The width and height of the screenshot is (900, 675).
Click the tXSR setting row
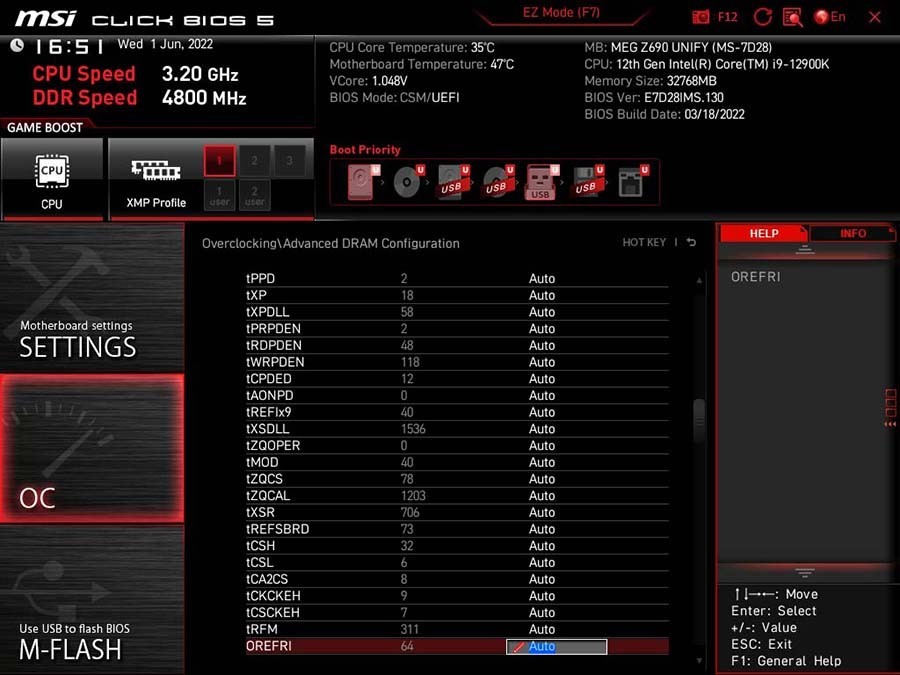coord(457,512)
